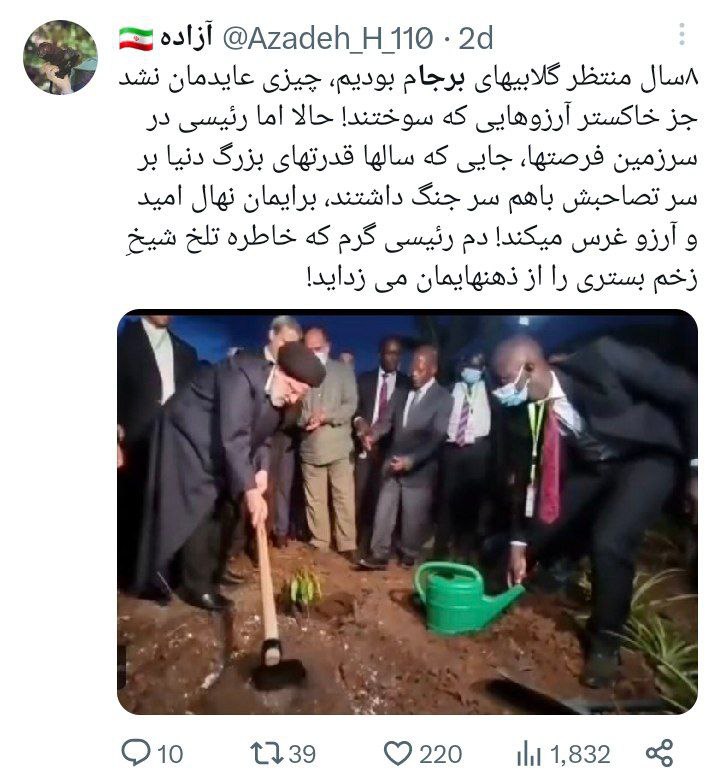Open view analytics bar chart icon
Viewport: 720px width, 774px height.
coord(529,754)
